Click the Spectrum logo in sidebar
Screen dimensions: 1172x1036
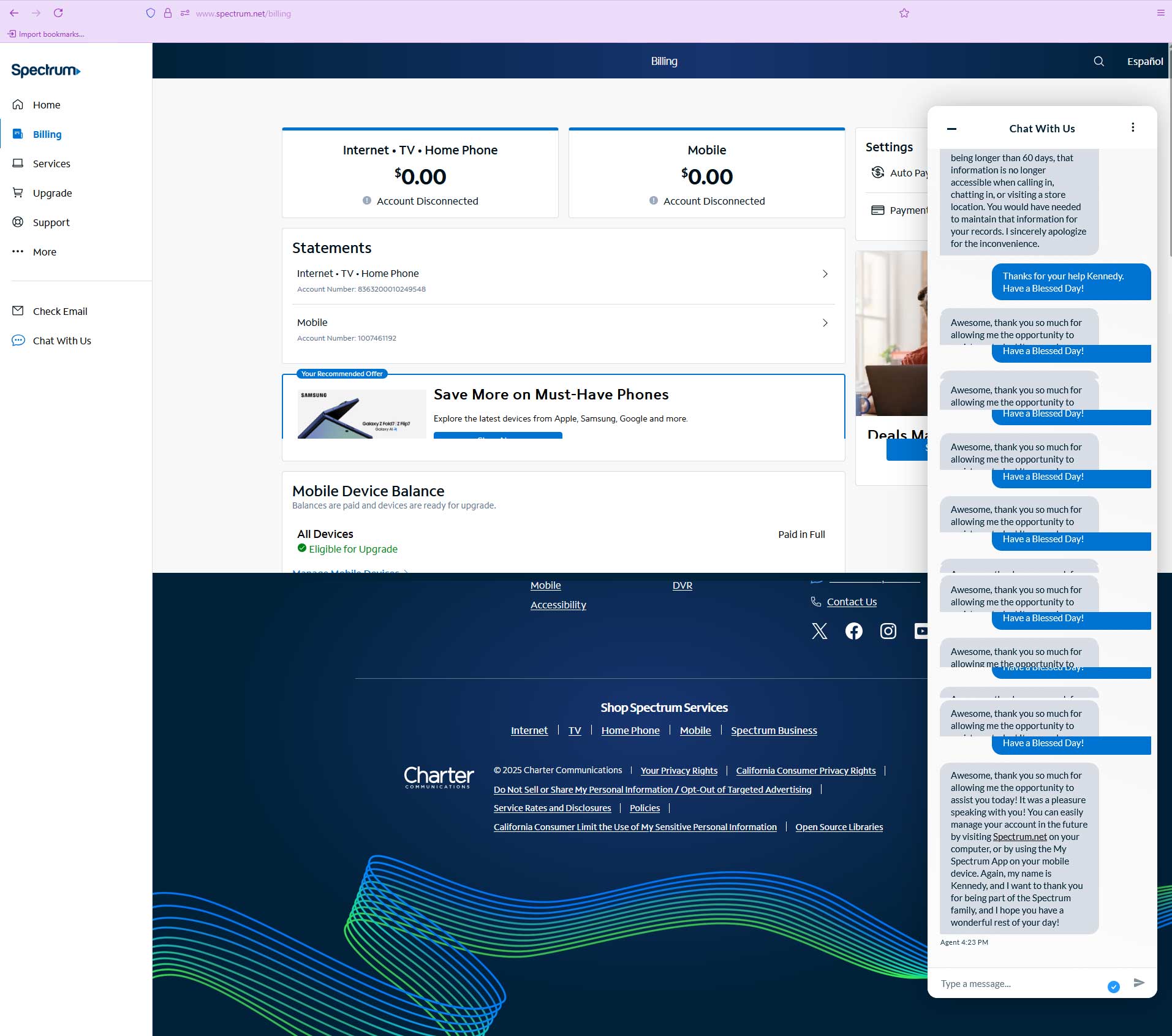click(46, 70)
